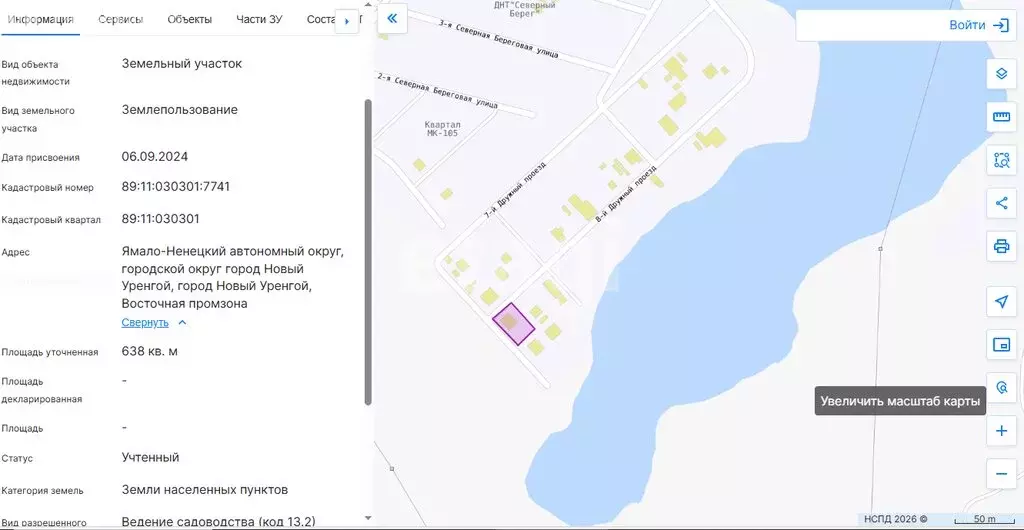Viewport: 1024px width, 530px height.
Task: Share the current map view
Action: tap(1001, 203)
